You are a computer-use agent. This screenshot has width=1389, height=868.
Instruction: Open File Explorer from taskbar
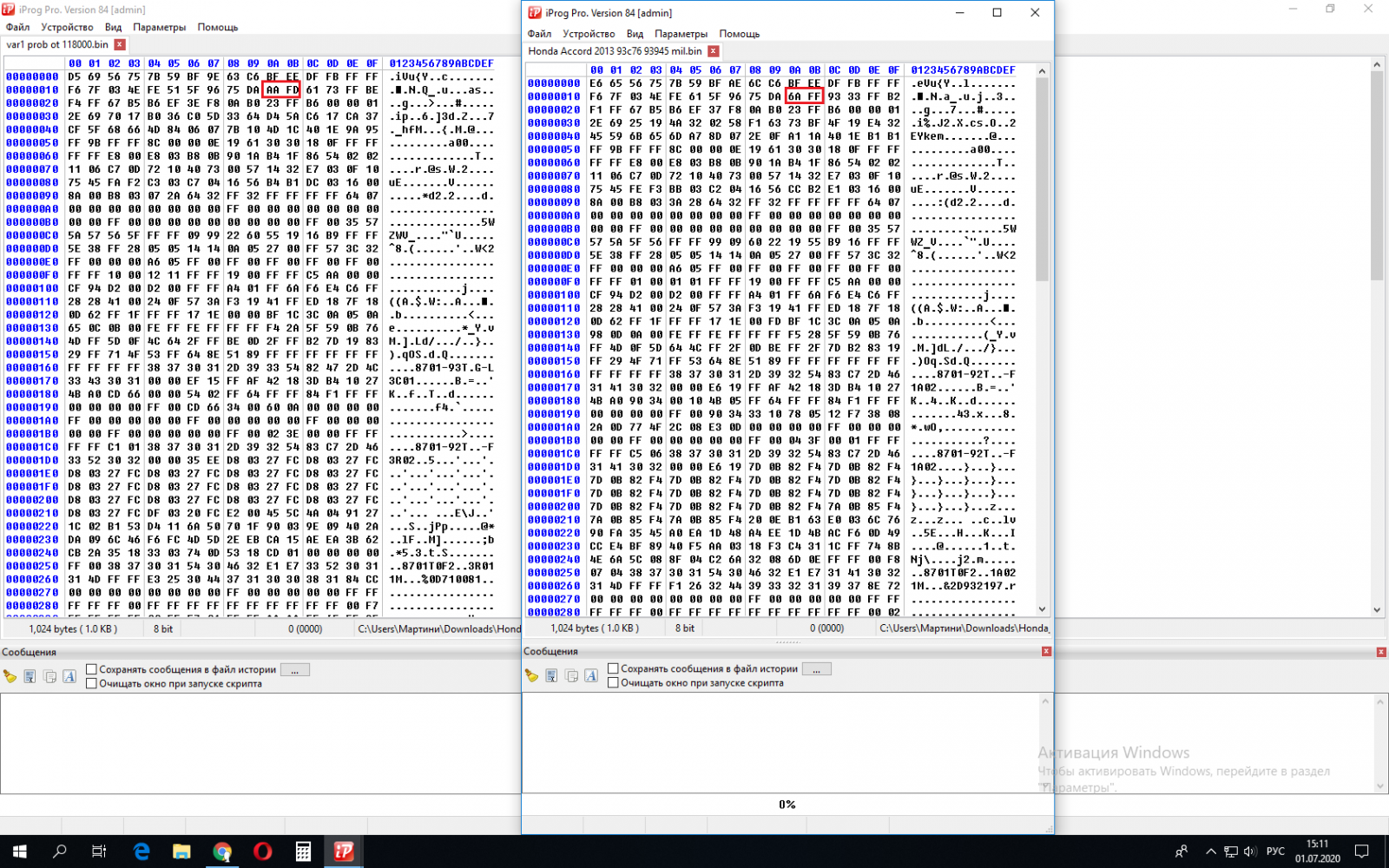[x=181, y=852]
